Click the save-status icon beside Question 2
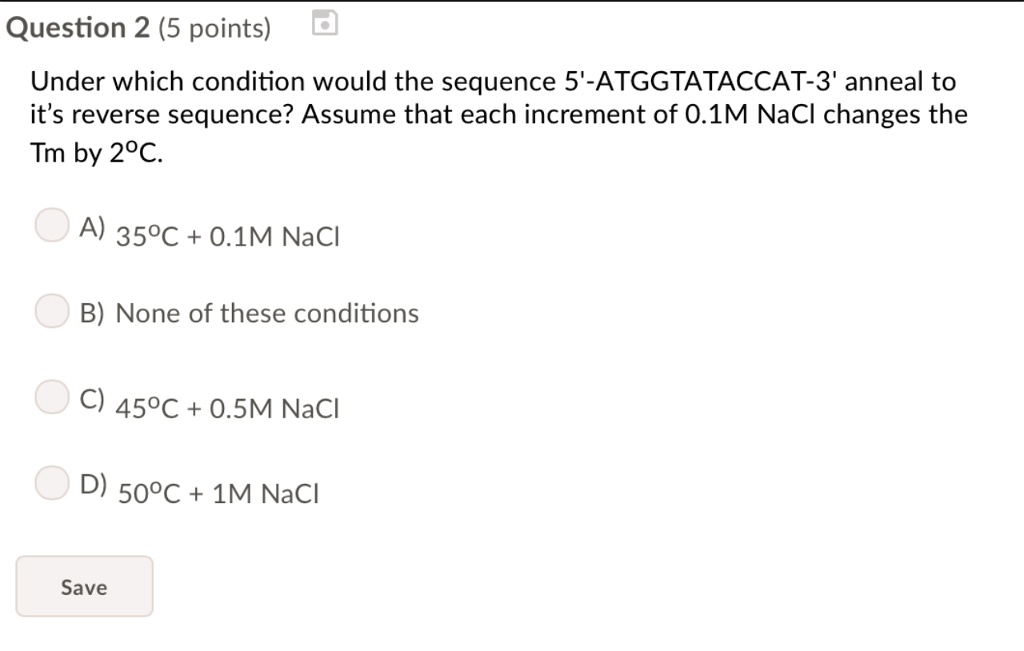Screen dimensions: 1024x651 tap(324, 23)
